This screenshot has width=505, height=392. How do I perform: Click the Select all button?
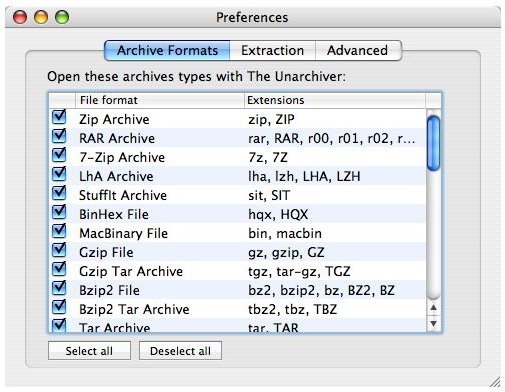pyautogui.click(x=89, y=351)
